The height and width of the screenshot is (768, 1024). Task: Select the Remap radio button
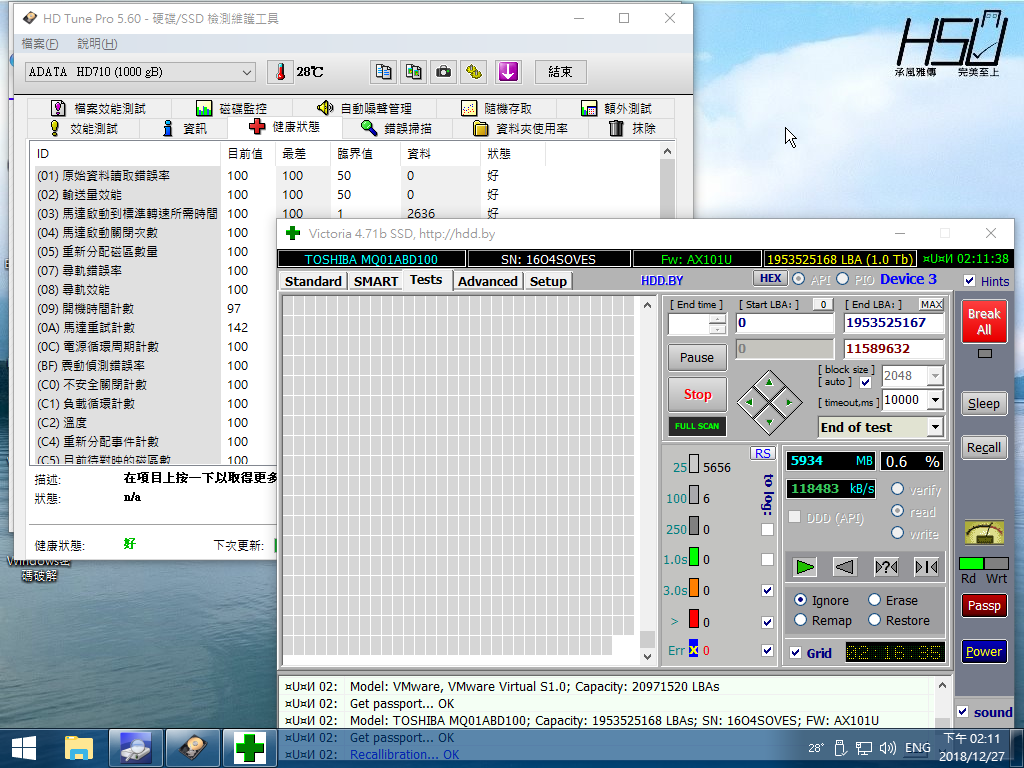coord(800,620)
